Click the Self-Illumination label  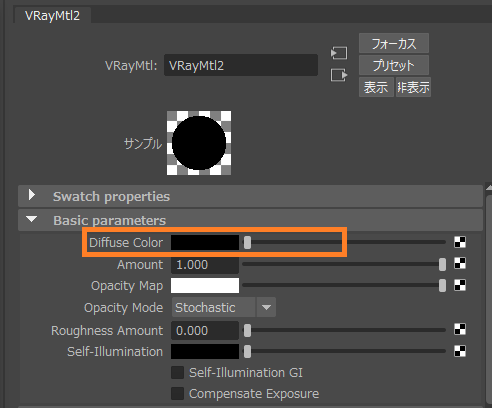tap(115, 352)
